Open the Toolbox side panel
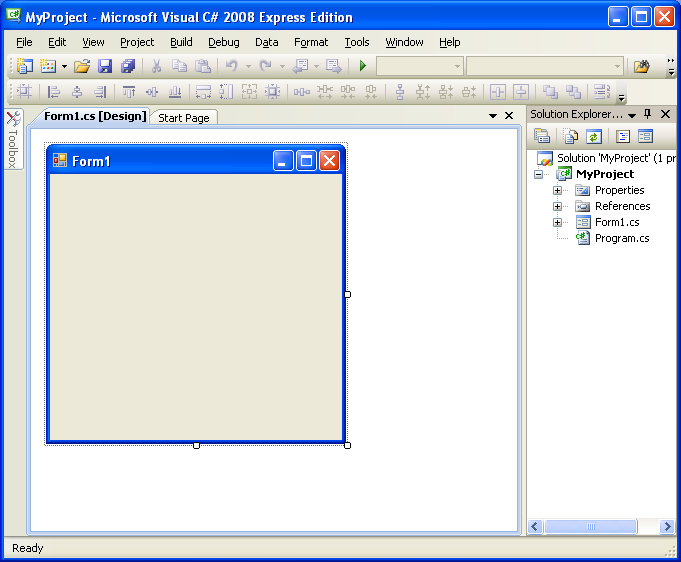Image resolution: width=681 pixels, height=562 pixels. tap(13, 139)
